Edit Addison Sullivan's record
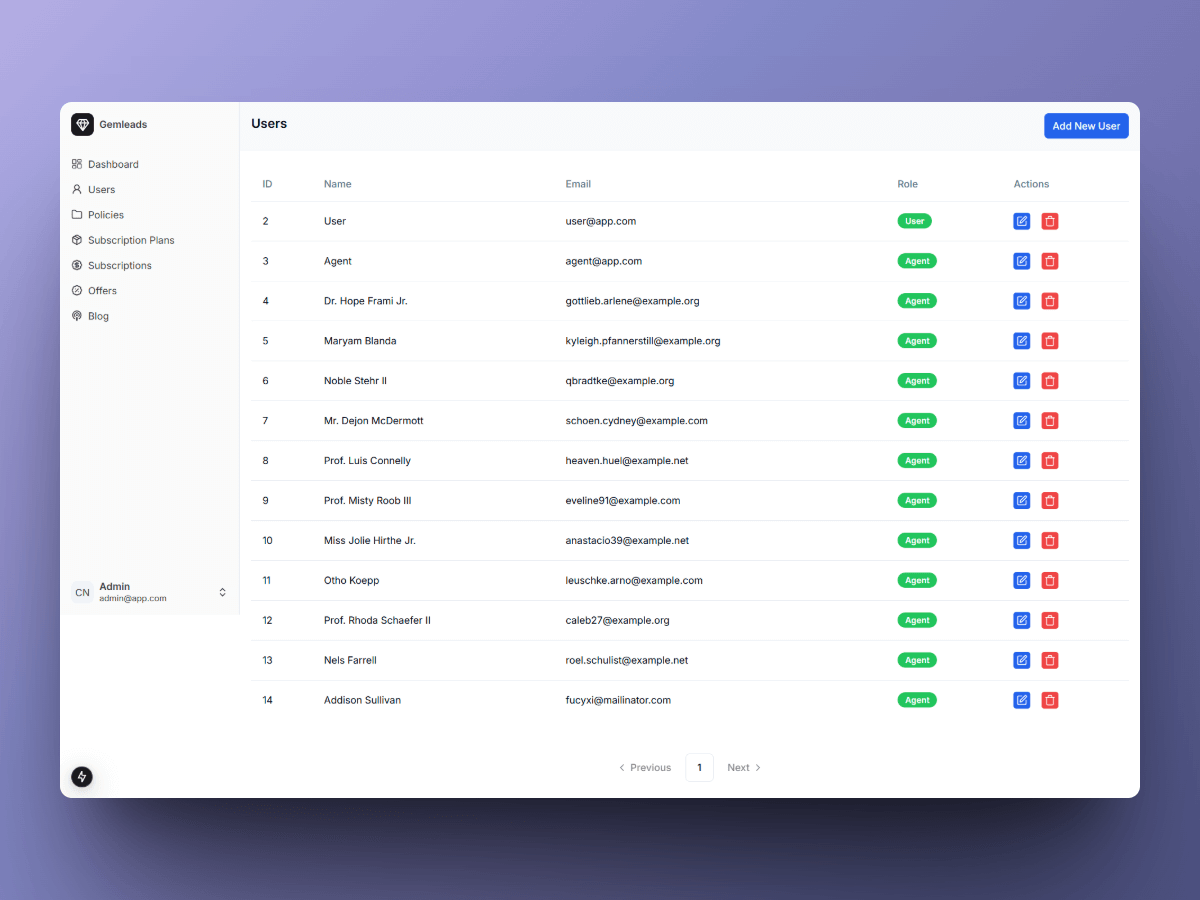The image size is (1200, 900). coord(1021,701)
